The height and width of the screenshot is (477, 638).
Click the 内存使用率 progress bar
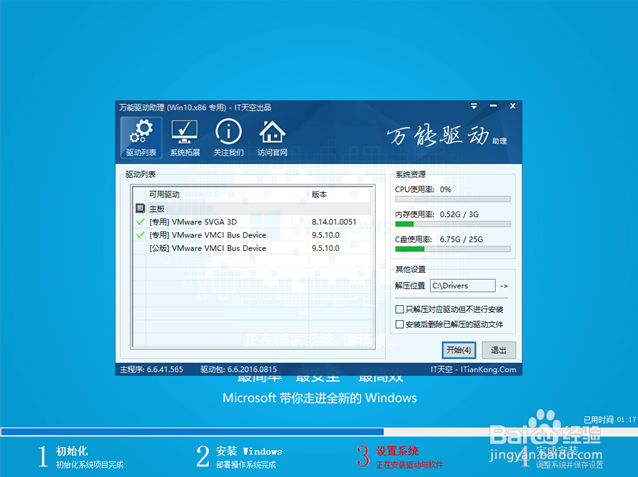[x=452, y=224]
